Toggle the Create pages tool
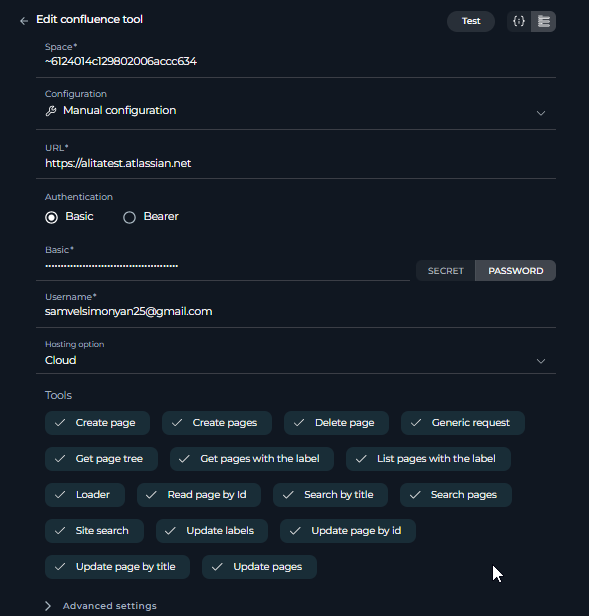 point(217,423)
